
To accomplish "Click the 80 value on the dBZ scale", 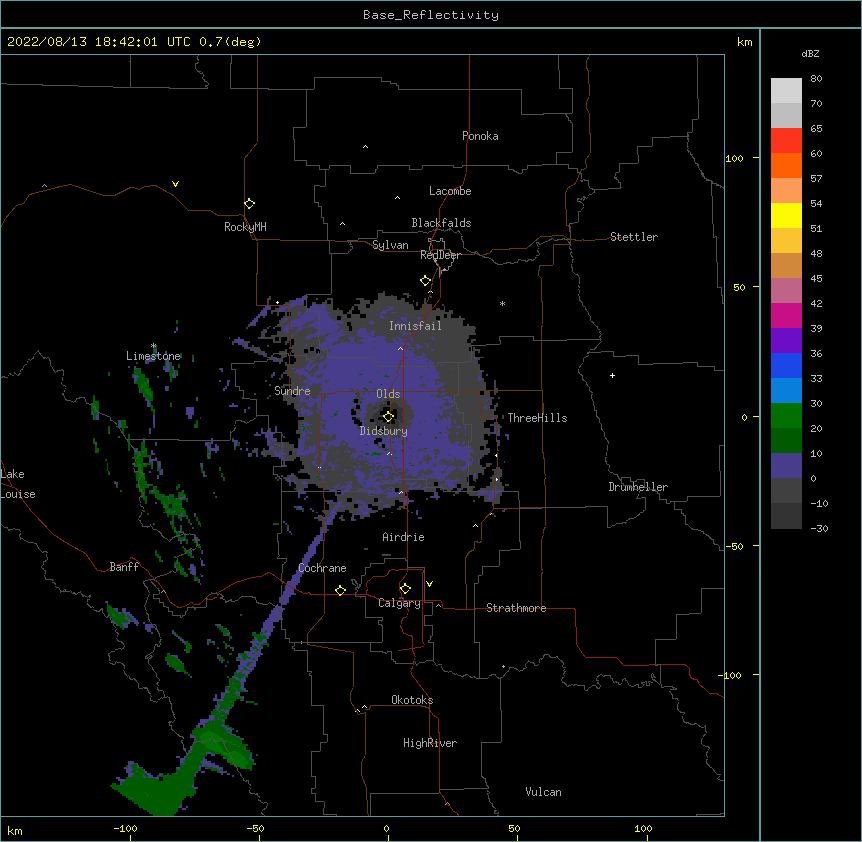I will [816, 79].
